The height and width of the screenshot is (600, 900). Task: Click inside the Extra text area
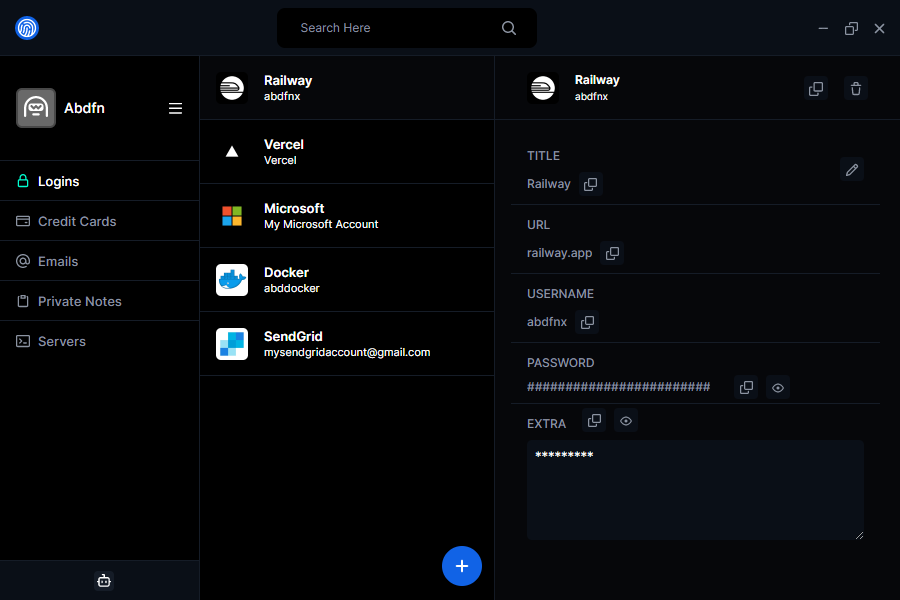[695, 490]
